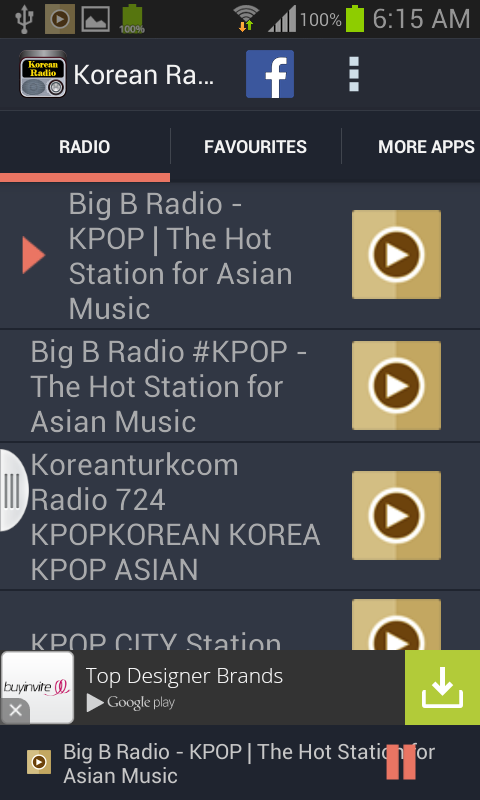
Task: Play KPOP CITY Station
Action: tap(396, 624)
